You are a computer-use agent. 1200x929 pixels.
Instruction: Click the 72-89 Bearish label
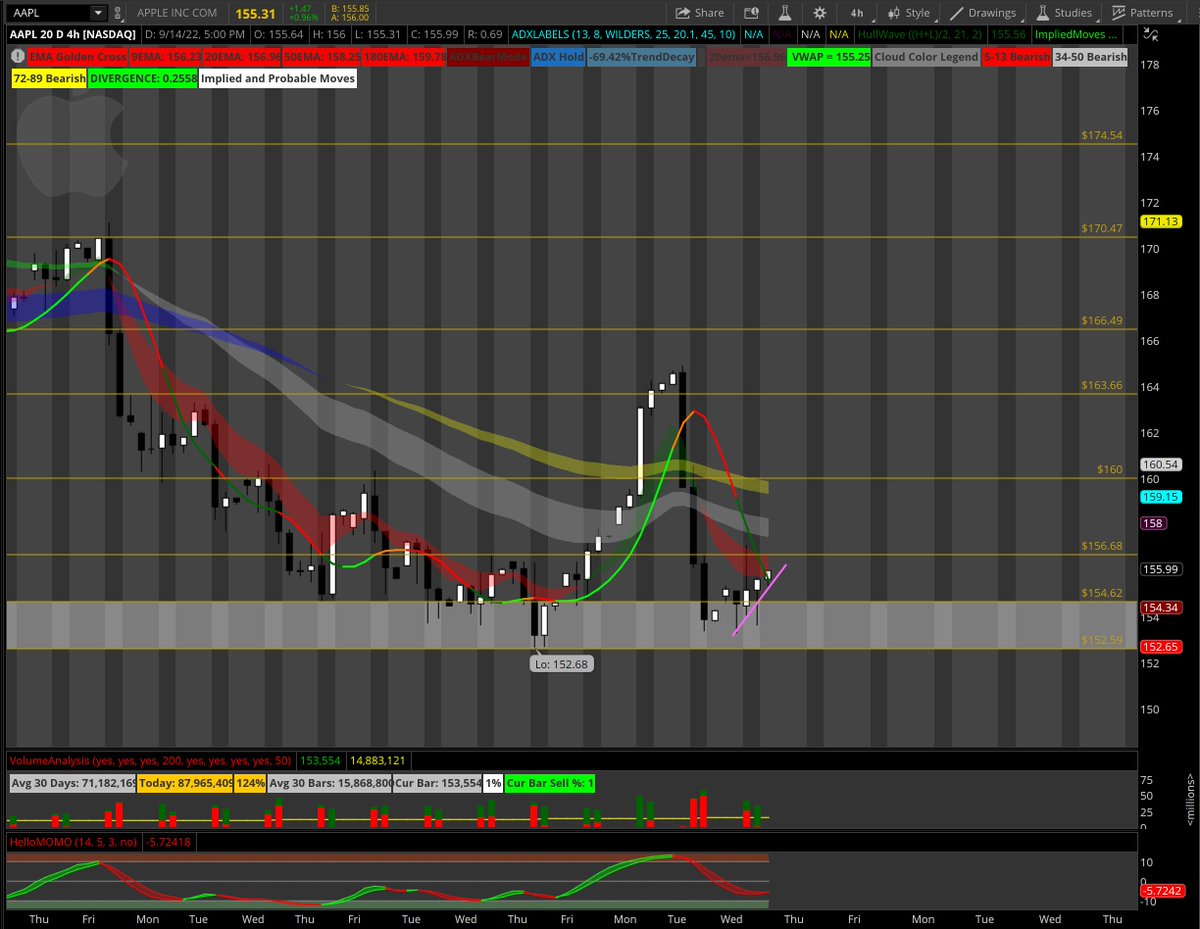pos(48,78)
